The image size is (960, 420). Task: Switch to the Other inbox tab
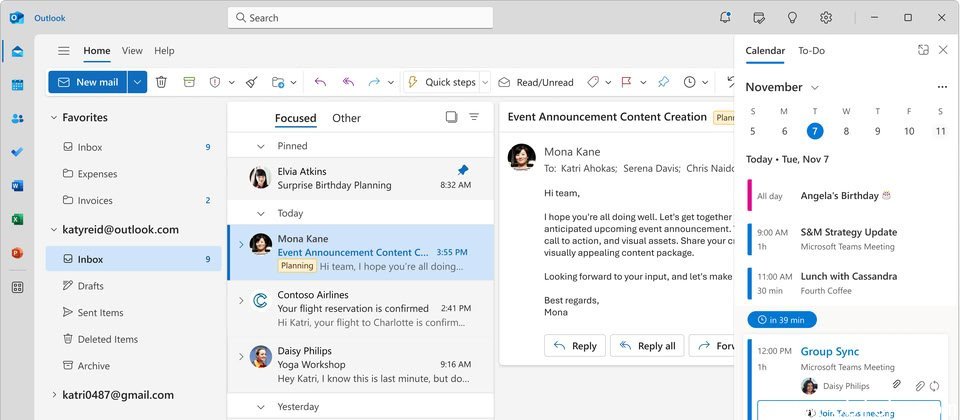pos(346,118)
